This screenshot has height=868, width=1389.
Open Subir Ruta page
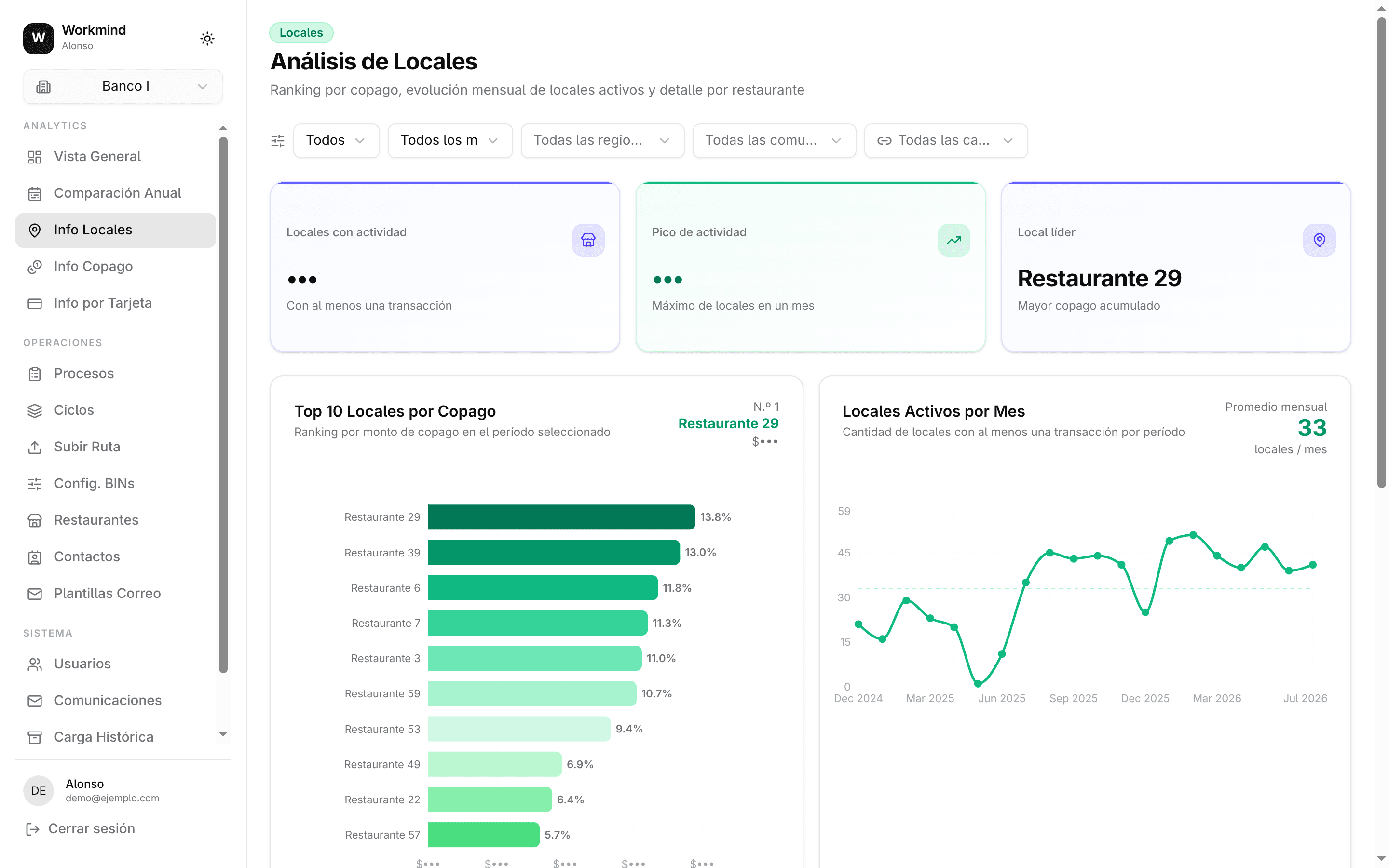tap(115, 447)
